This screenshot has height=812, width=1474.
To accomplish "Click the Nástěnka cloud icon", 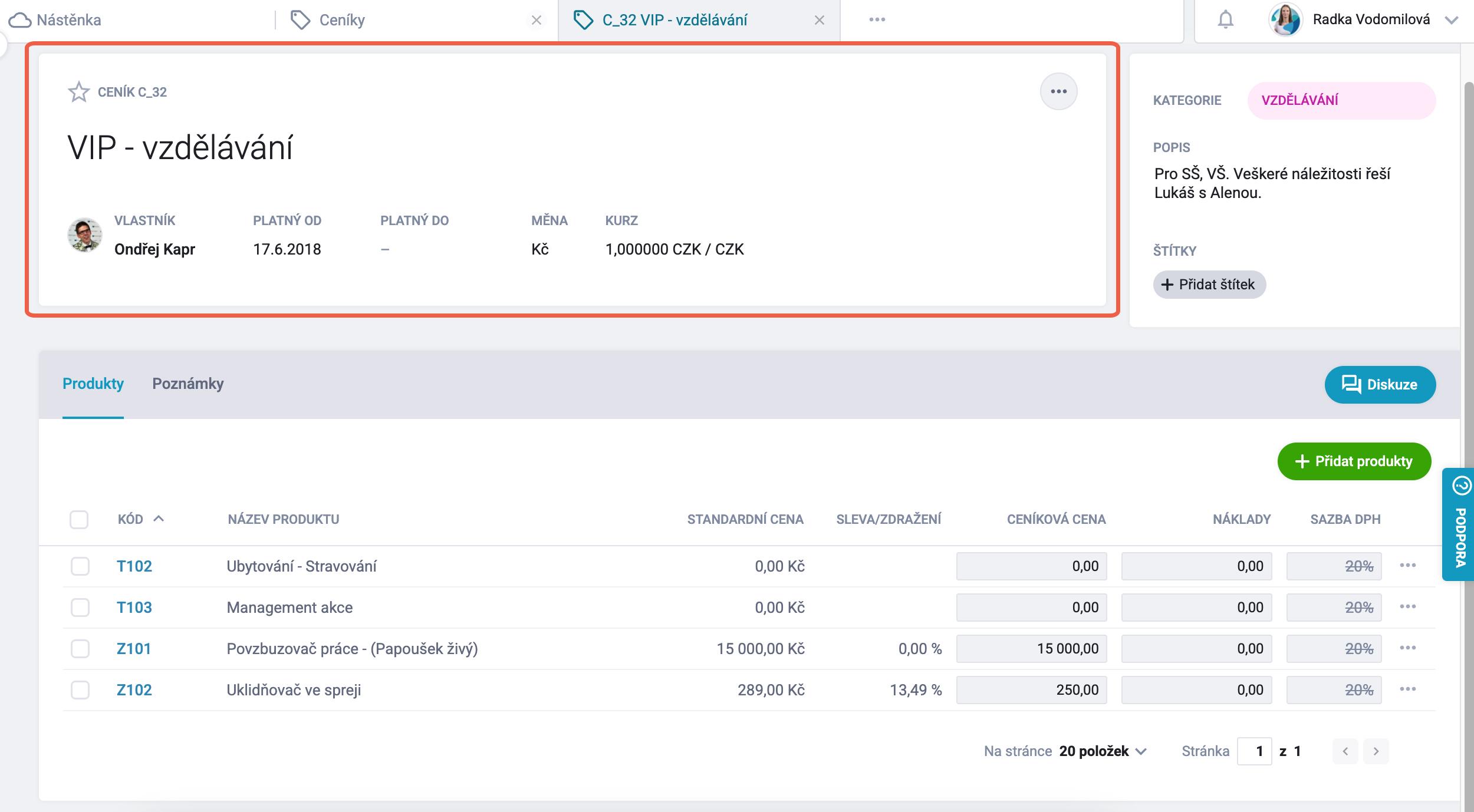I will pos(20,20).
